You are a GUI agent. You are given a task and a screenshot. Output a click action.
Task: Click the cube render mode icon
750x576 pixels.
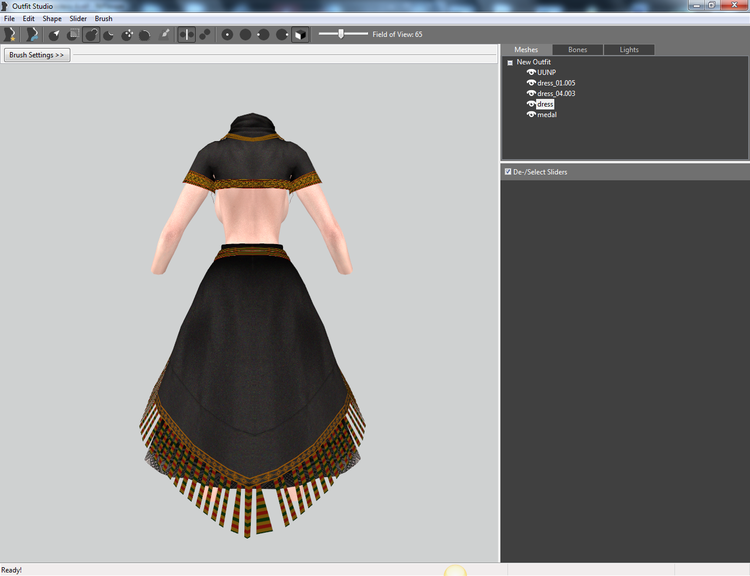pyautogui.click(x=300, y=34)
